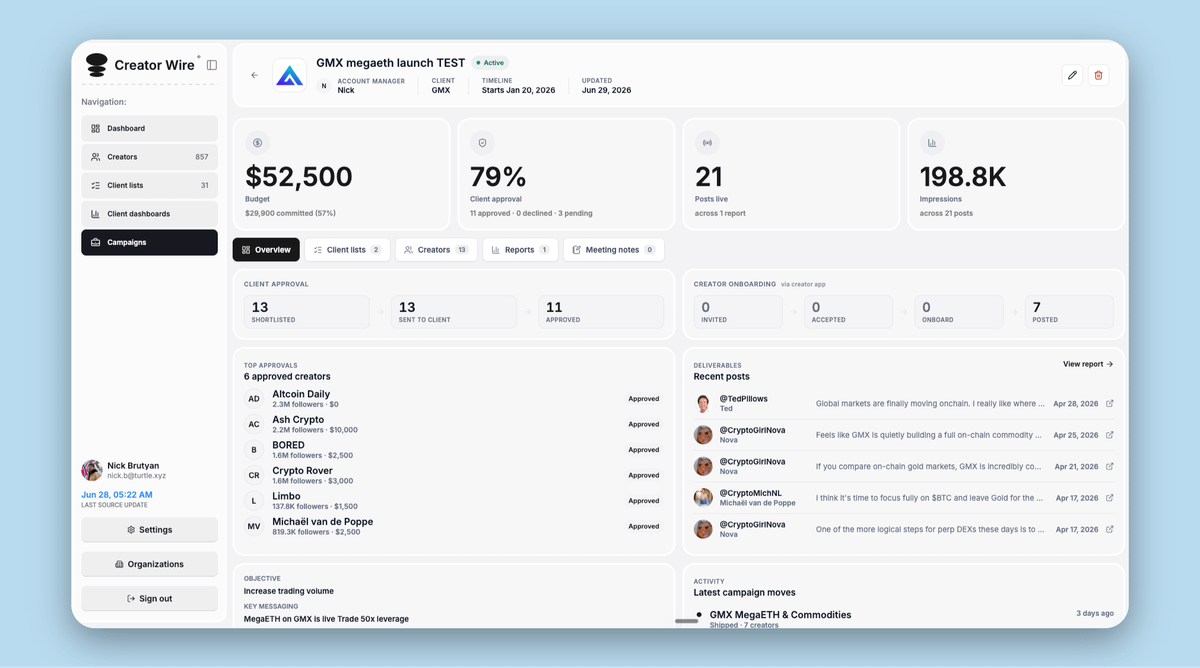1200x668 pixels.
Task: Click the broadcast posts live icon
Action: point(707,143)
